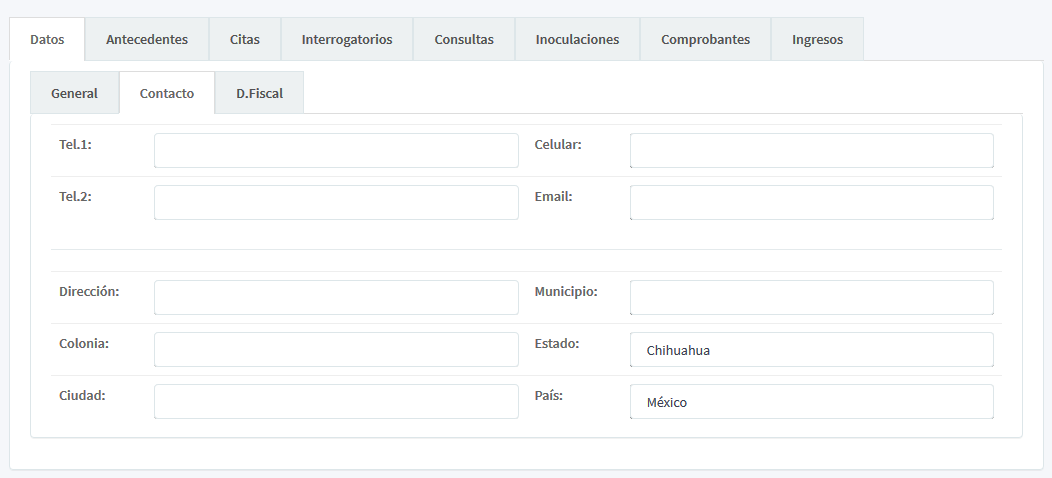The height and width of the screenshot is (478, 1052).
Task: Select the Email text field
Action: click(x=811, y=203)
